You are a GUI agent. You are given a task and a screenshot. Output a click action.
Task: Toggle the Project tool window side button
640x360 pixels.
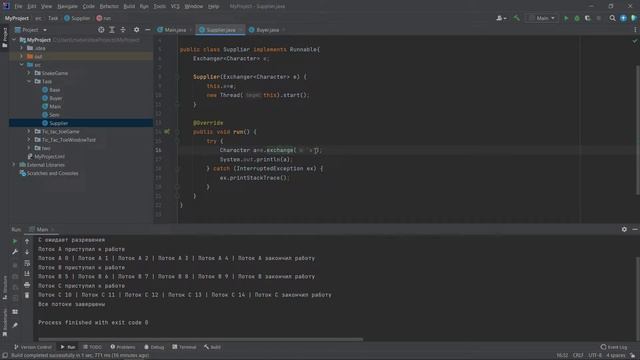(x=4, y=38)
